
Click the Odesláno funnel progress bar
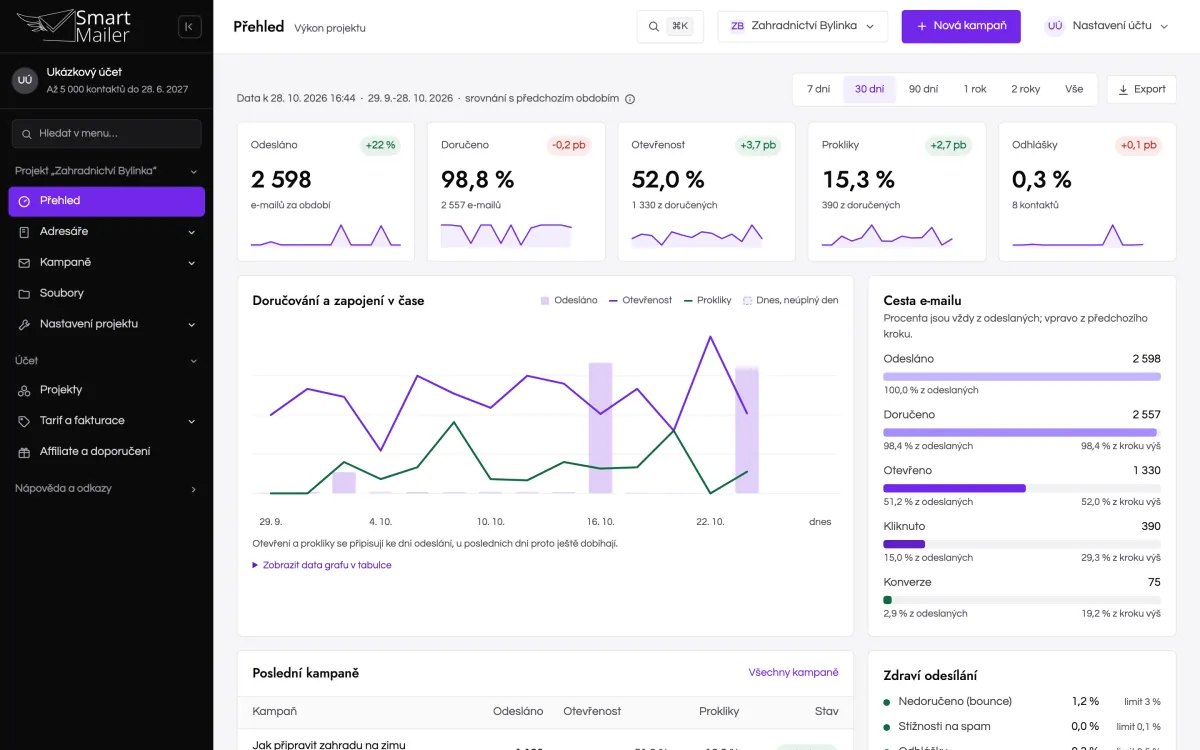click(x=1022, y=377)
